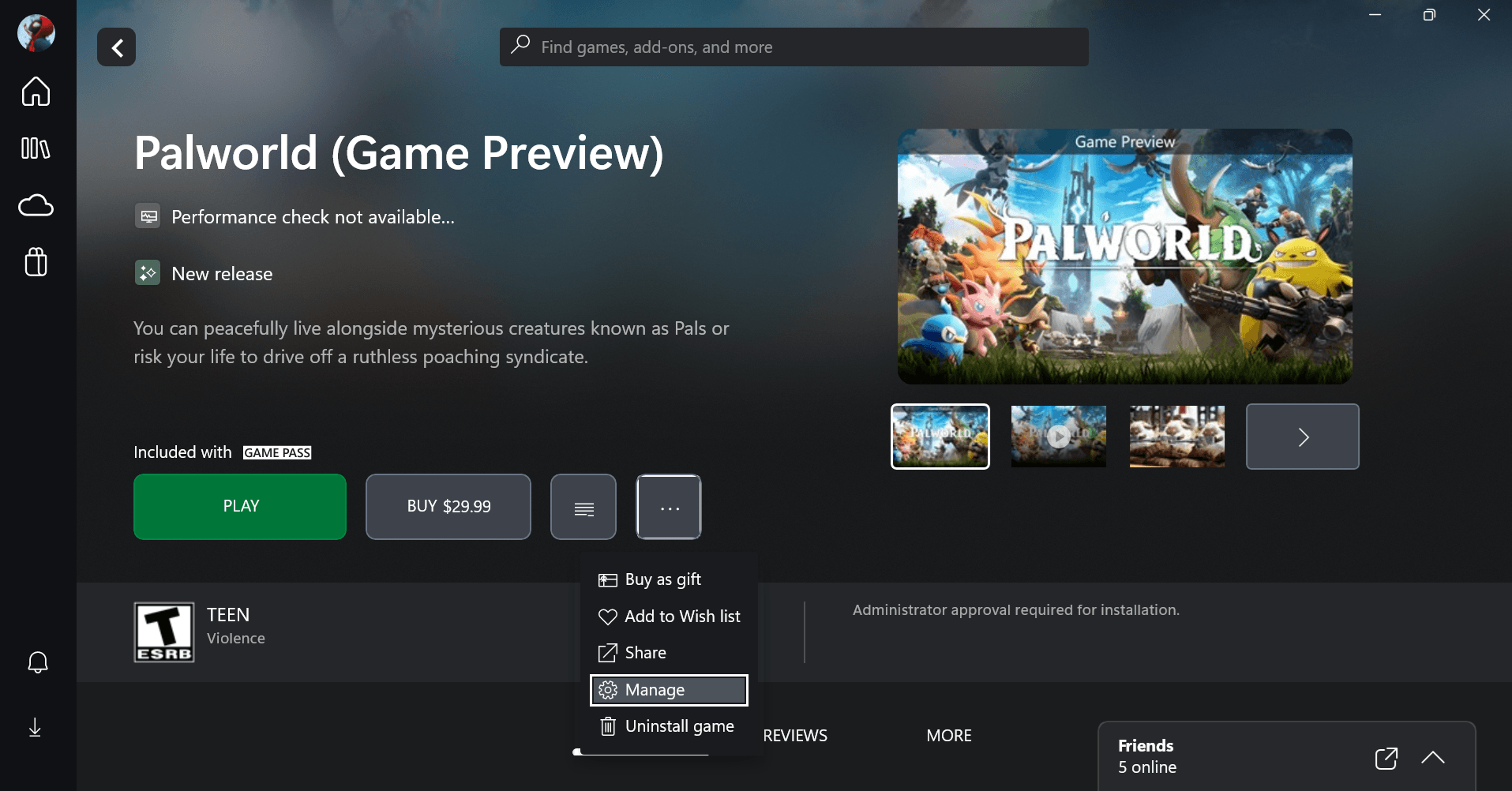Switch to the REVIEWS tab
This screenshot has height=791, width=1512.
tap(795, 736)
